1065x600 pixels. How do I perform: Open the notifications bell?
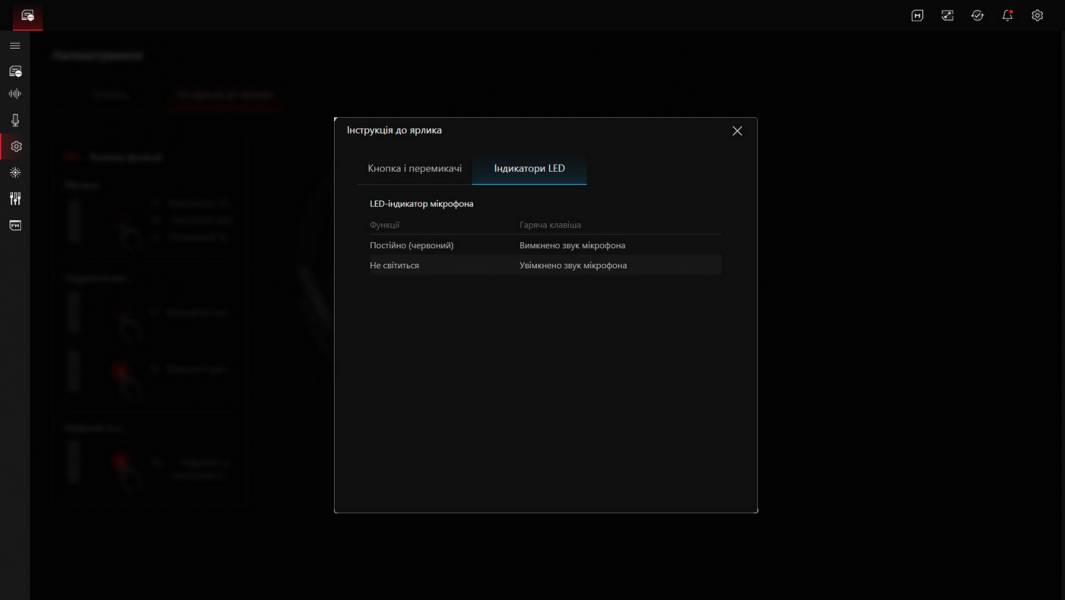1007,16
